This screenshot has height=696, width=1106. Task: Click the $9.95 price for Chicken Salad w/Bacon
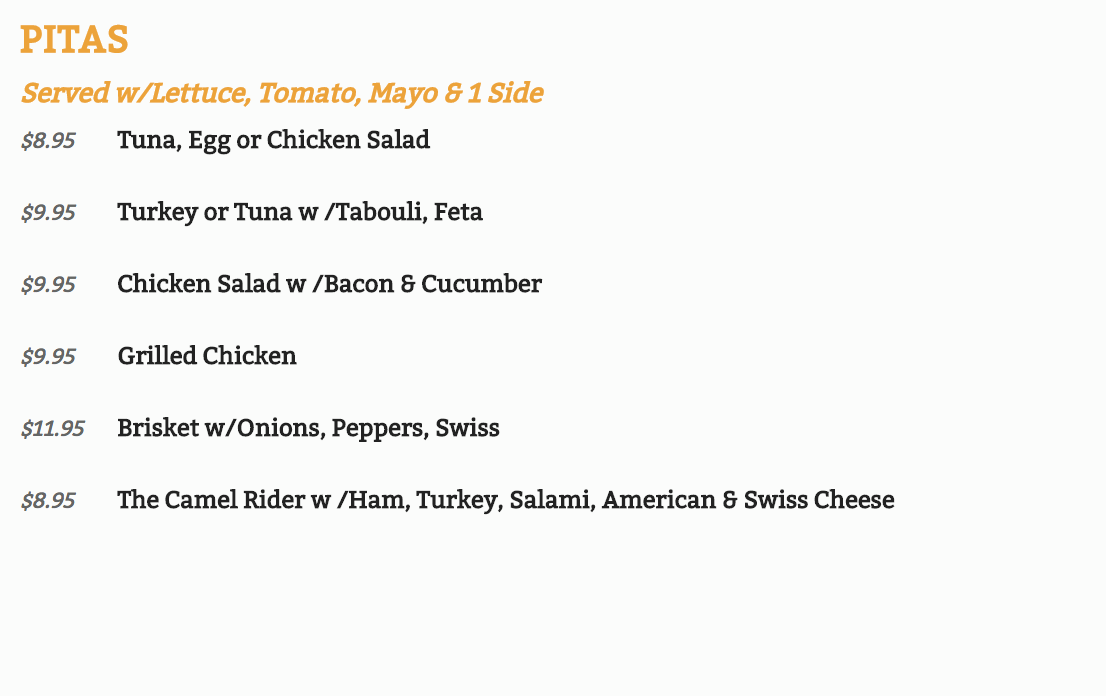[48, 285]
